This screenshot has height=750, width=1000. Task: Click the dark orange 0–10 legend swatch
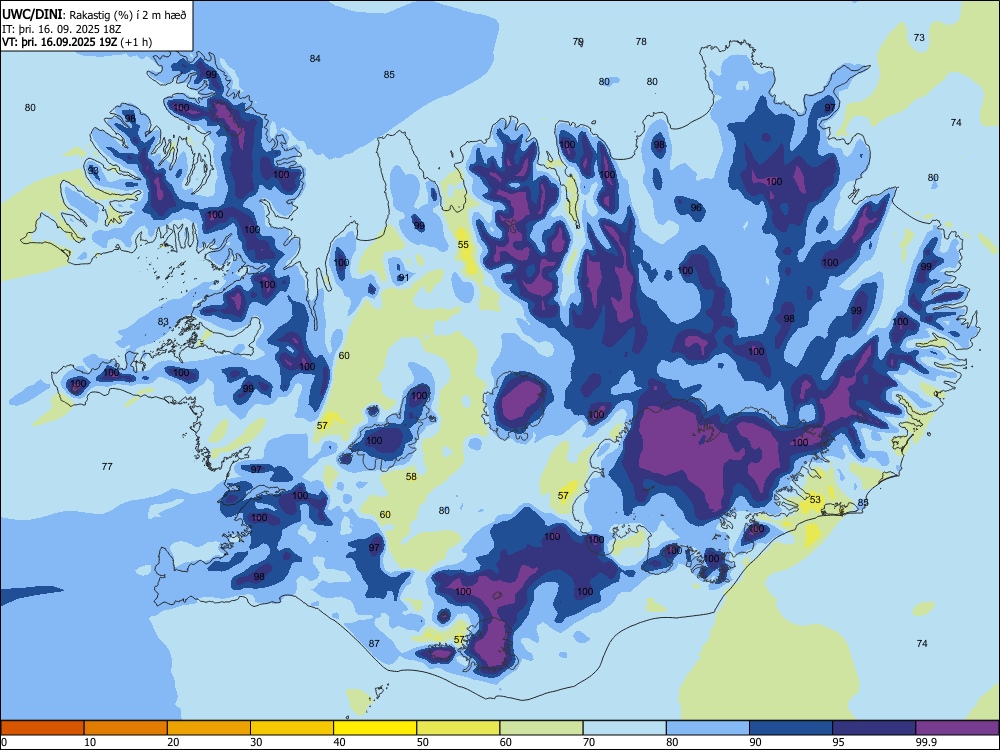click(42, 728)
